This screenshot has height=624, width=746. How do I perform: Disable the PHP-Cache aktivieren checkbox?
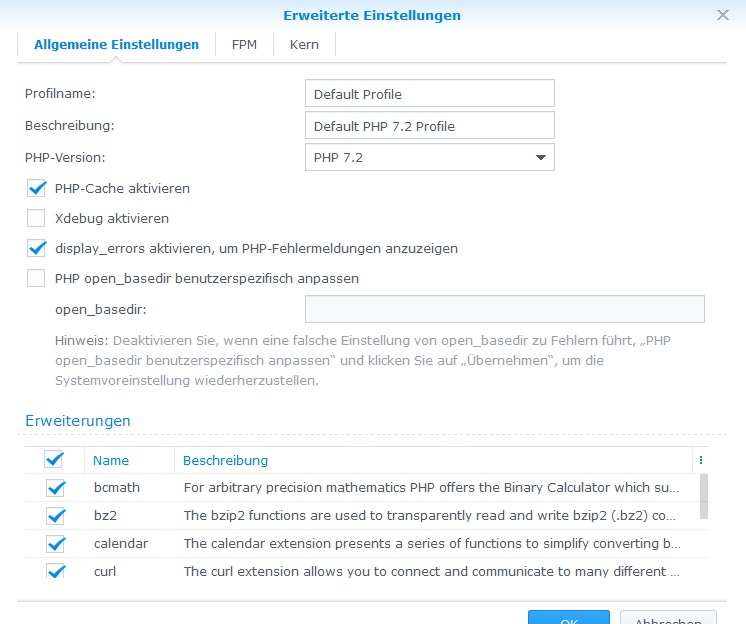(x=37, y=188)
